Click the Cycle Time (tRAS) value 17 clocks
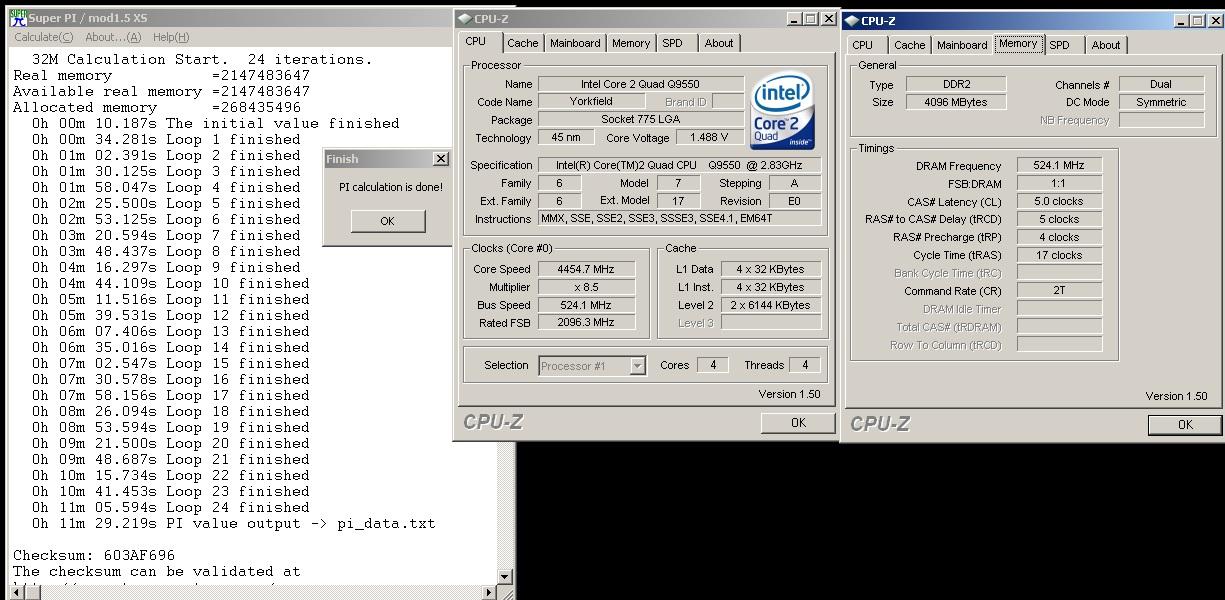The image size is (1225, 600). [x=1060, y=256]
